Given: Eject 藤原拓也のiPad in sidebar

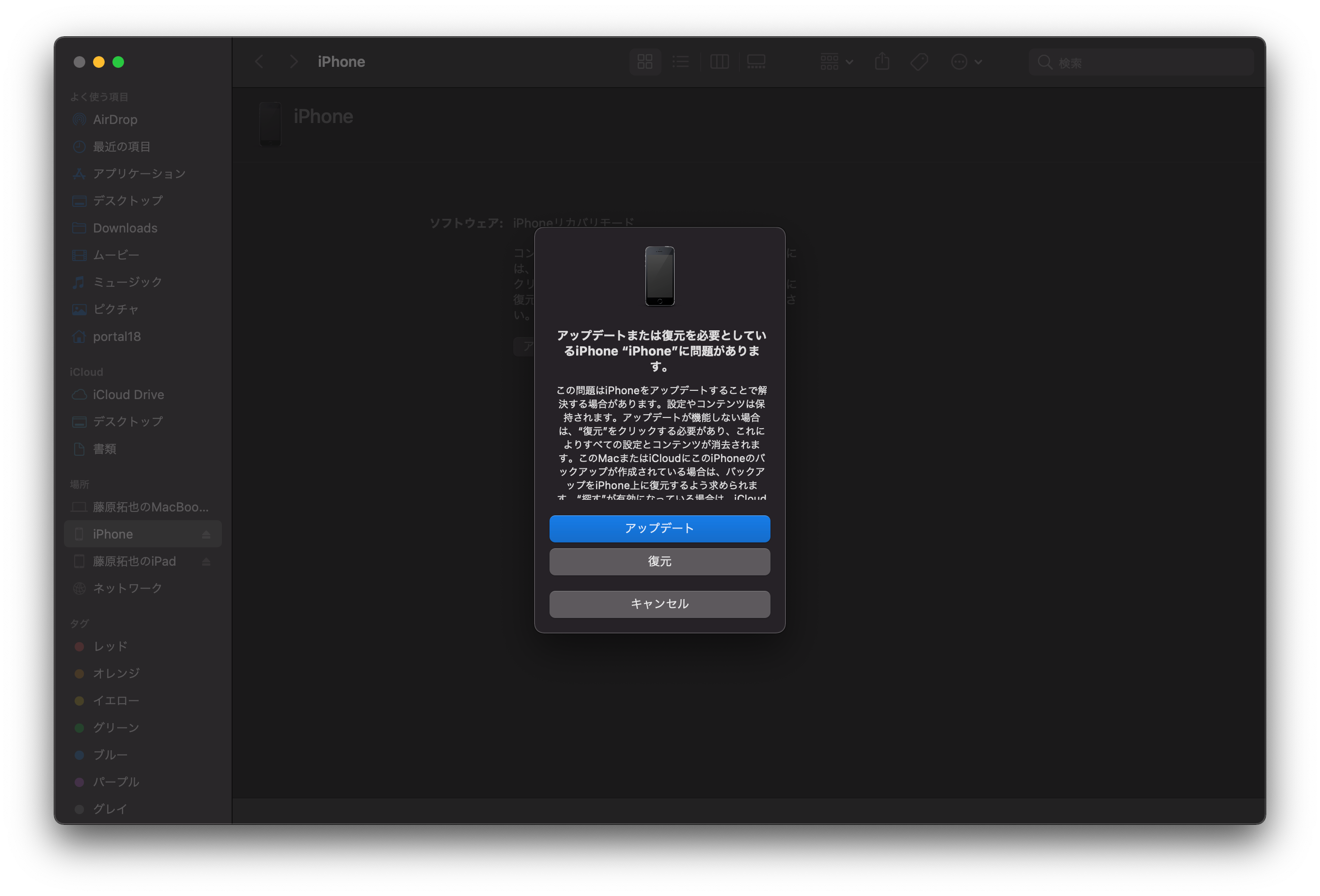Looking at the screenshot, I should coord(206,561).
